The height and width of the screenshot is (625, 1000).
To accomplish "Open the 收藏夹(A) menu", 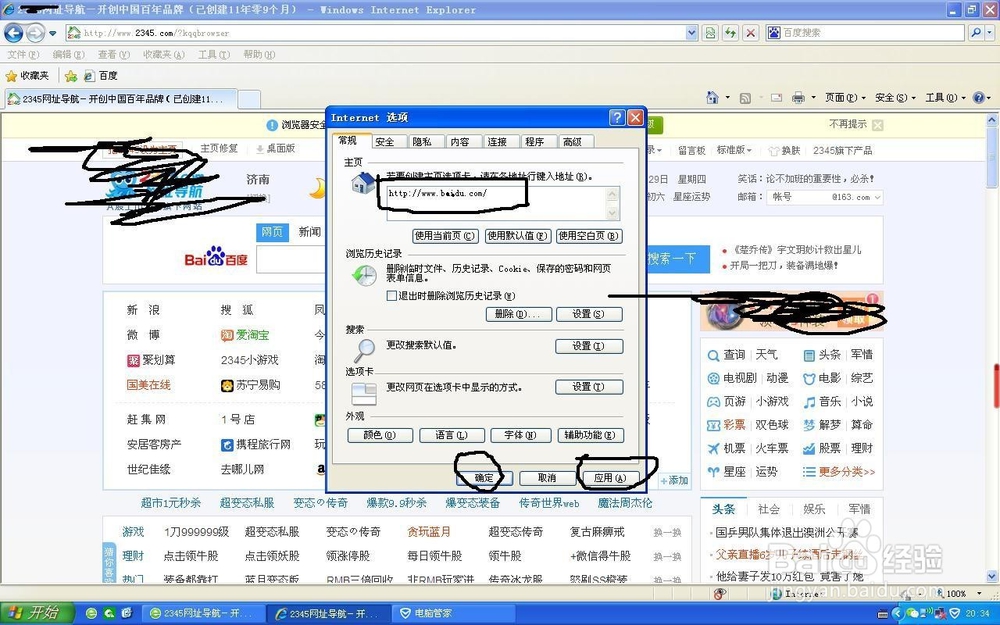I will (x=164, y=55).
